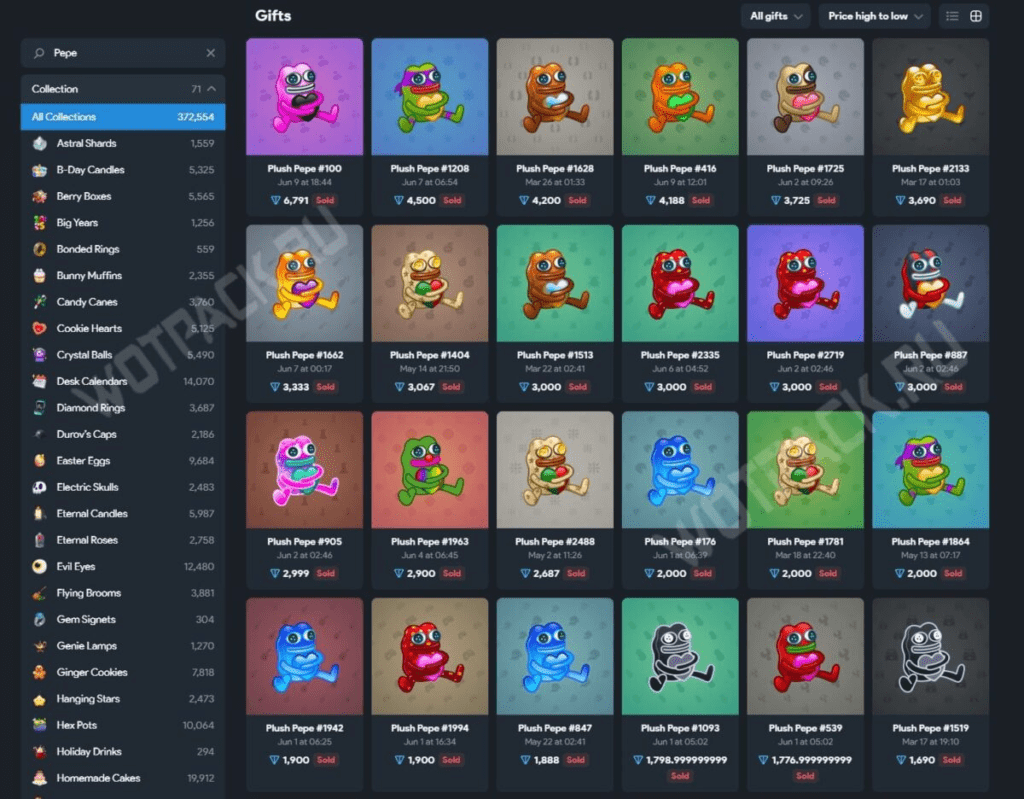Select Homemade Cakes in collection list
The height and width of the screenshot is (799, 1024).
(98, 778)
